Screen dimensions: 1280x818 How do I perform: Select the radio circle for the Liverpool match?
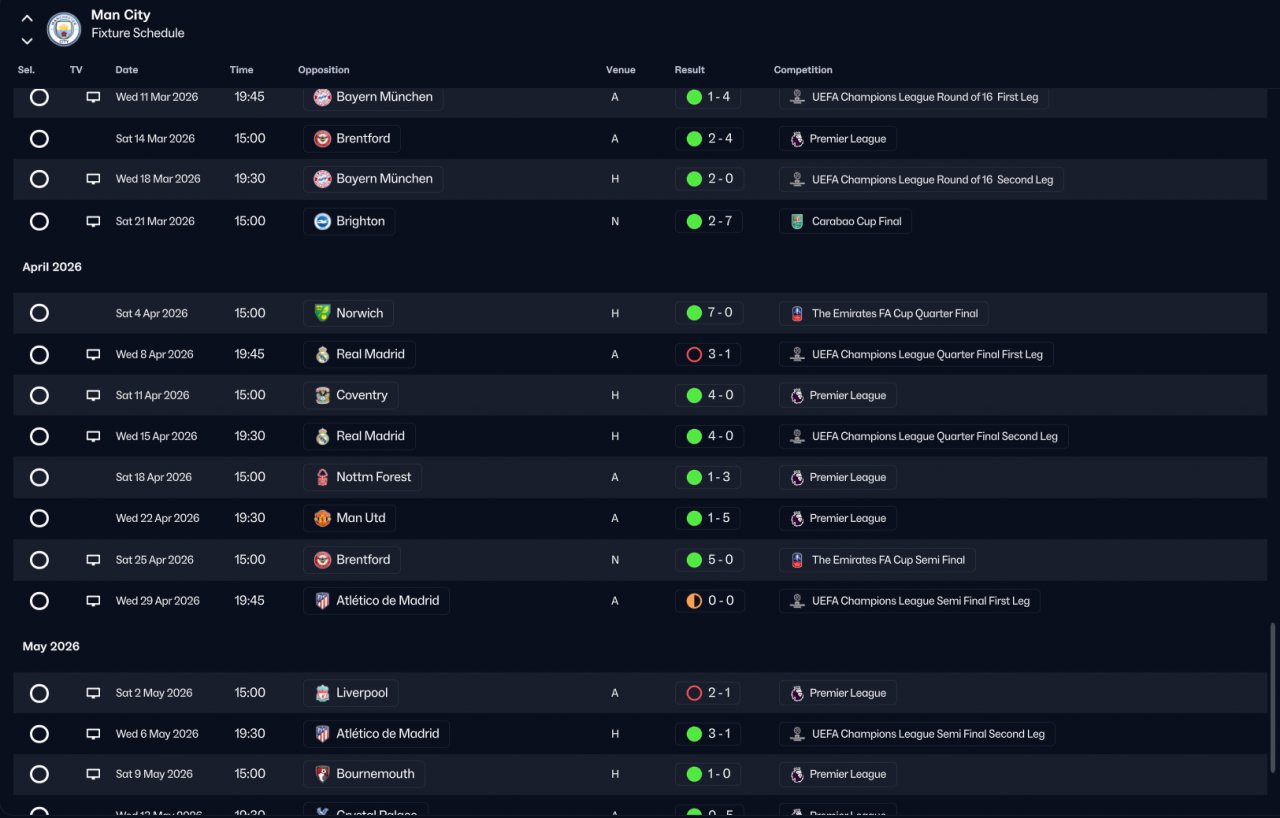pos(39,693)
